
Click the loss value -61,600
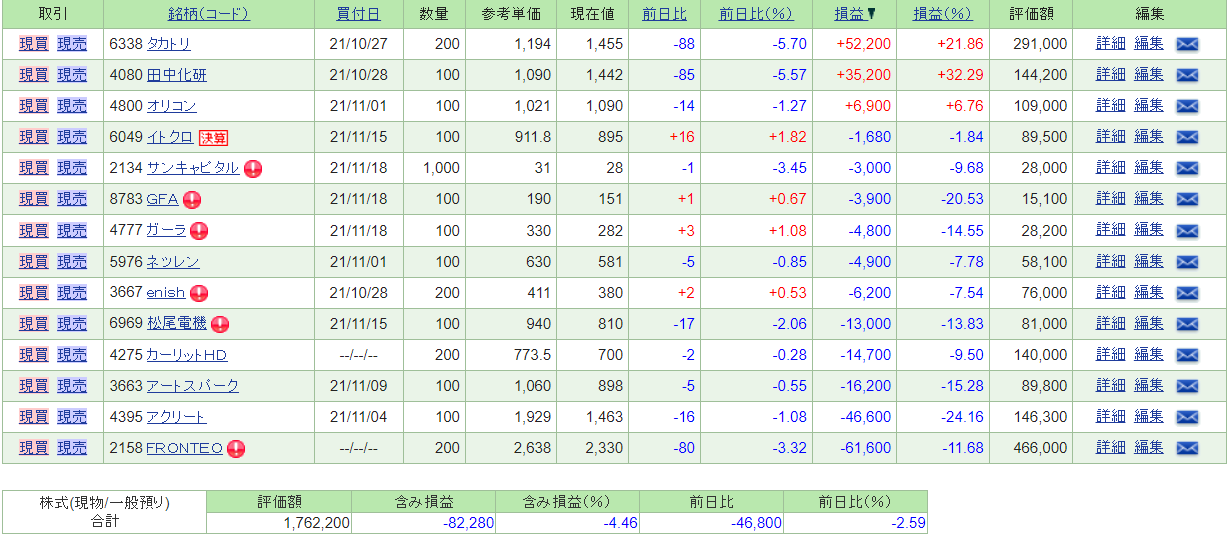click(866, 448)
